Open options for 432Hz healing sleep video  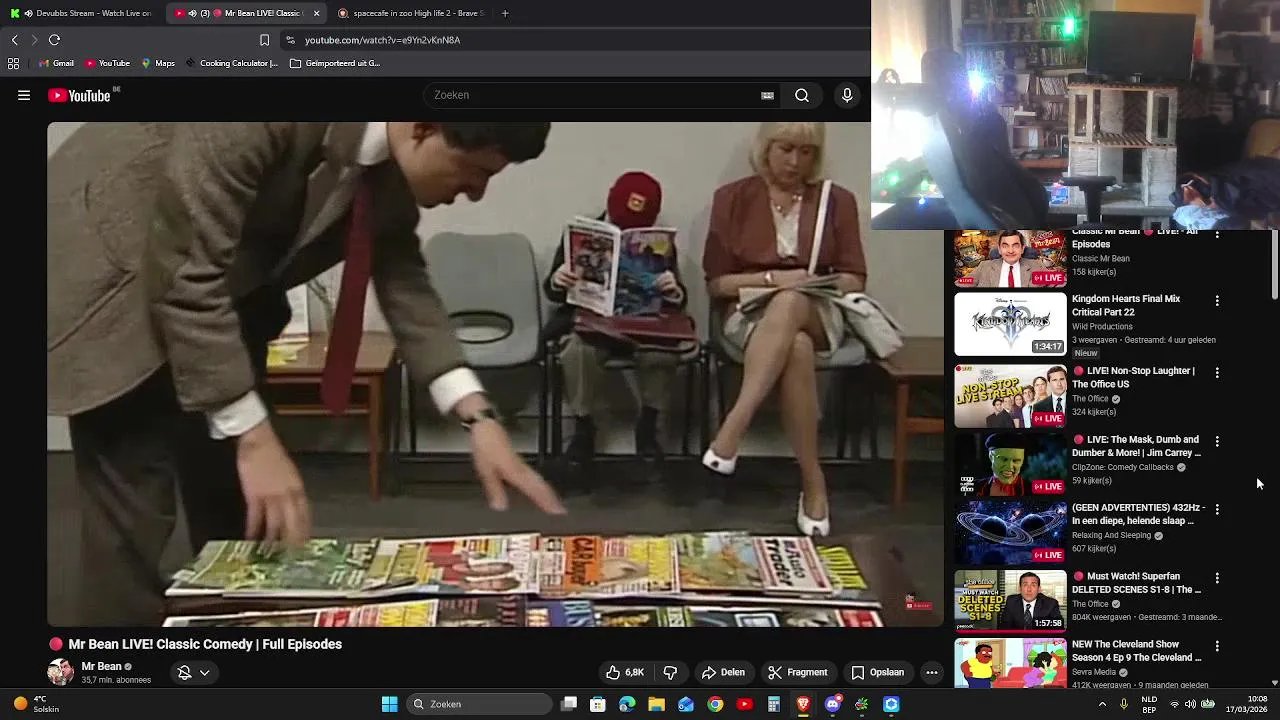[x=1217, y=509]
